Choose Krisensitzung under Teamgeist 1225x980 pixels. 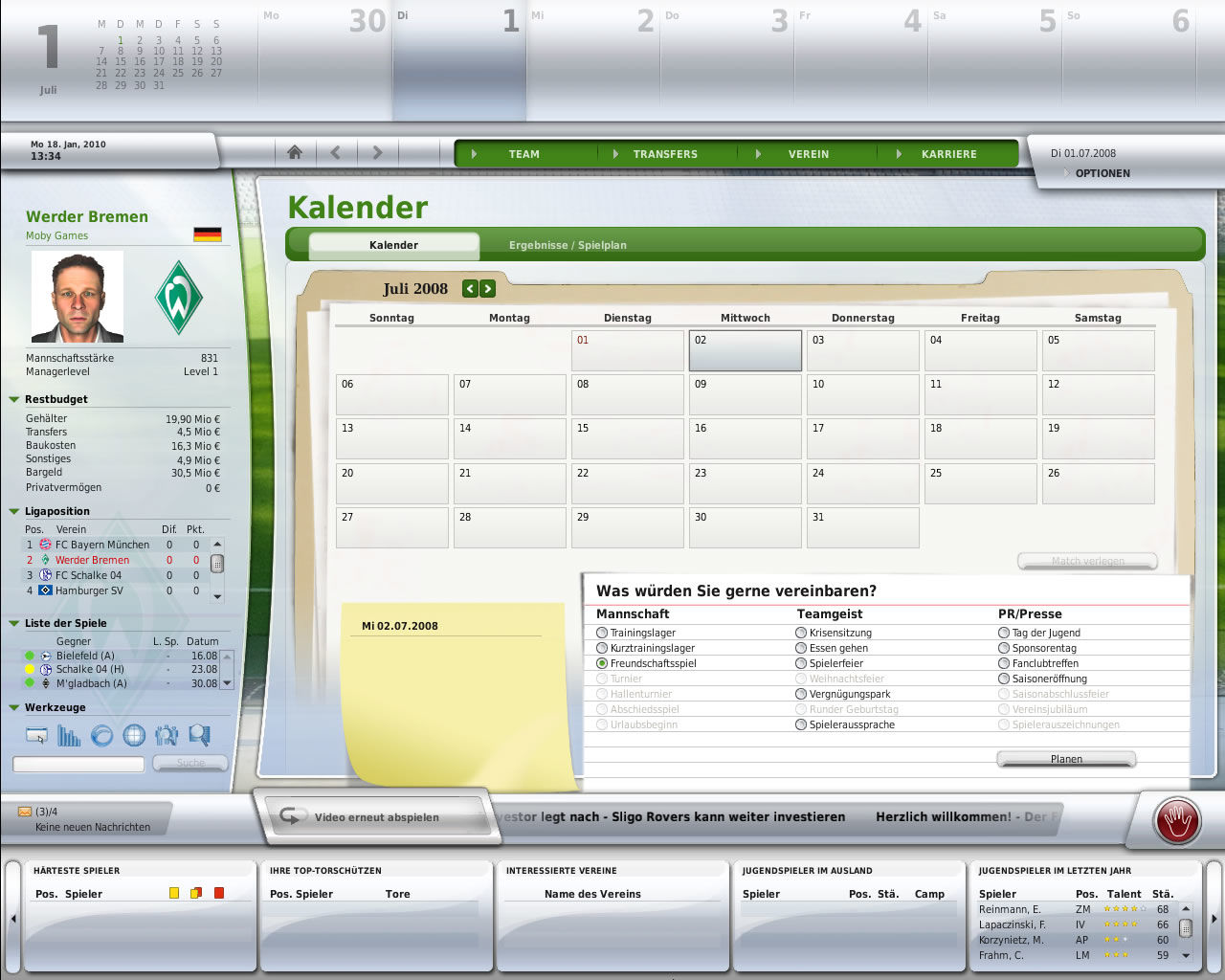pos(801,633)
